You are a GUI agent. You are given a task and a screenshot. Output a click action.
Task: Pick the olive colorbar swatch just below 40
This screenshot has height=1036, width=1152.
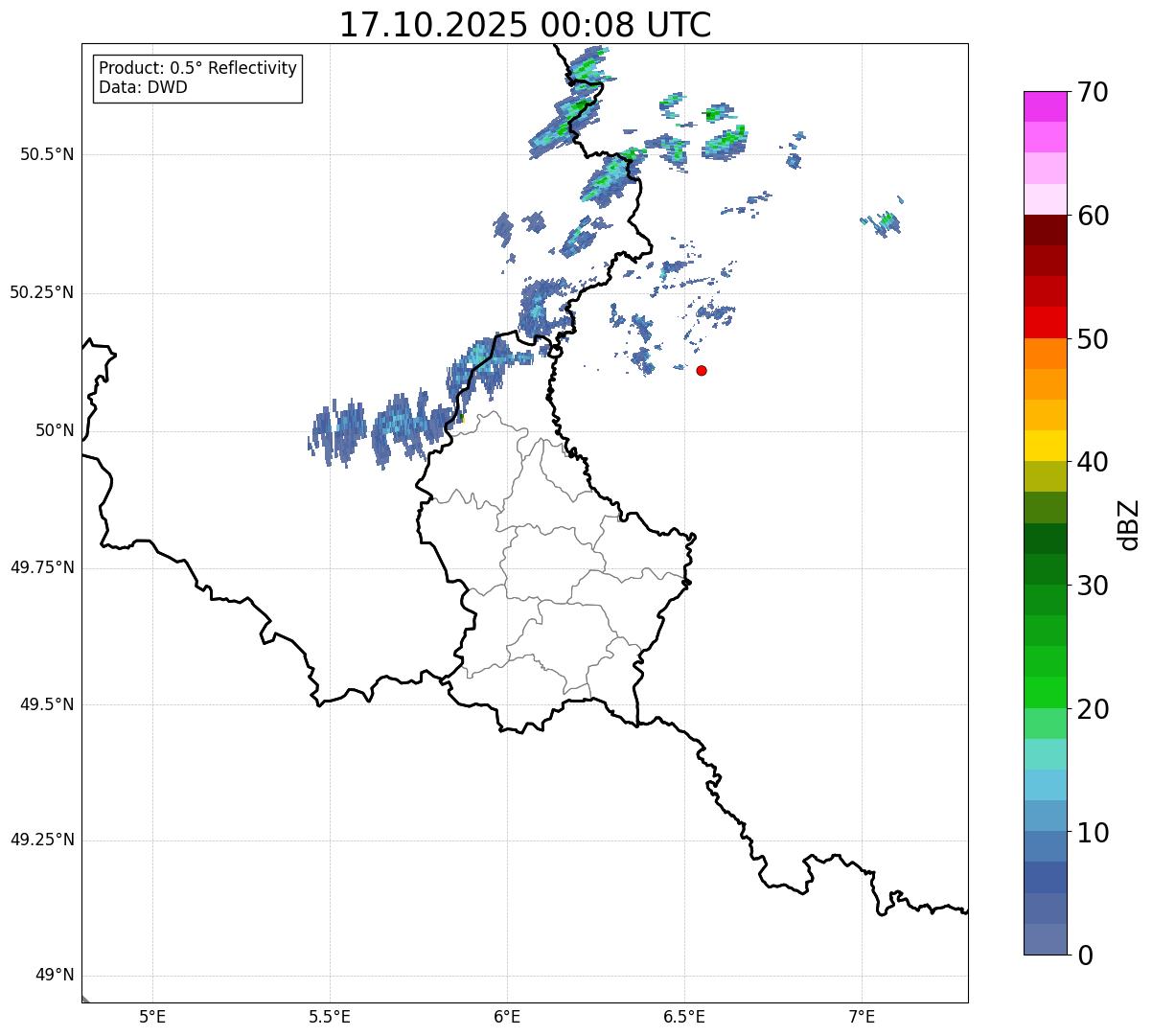coord(1046,476)
